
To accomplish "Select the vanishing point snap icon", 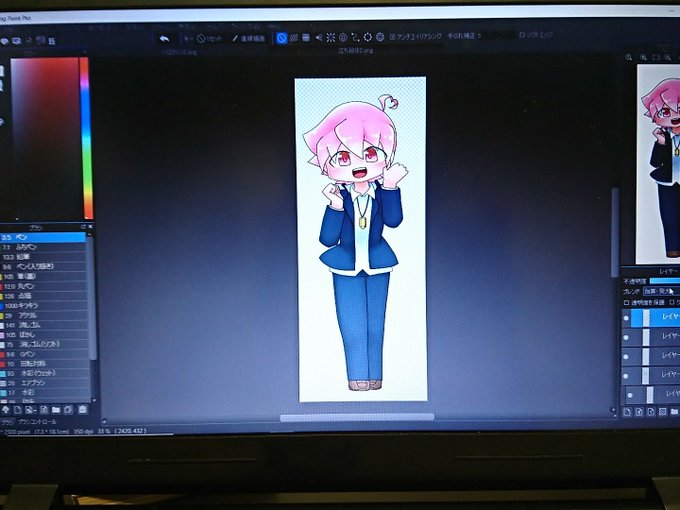I will tap(319, 38).
